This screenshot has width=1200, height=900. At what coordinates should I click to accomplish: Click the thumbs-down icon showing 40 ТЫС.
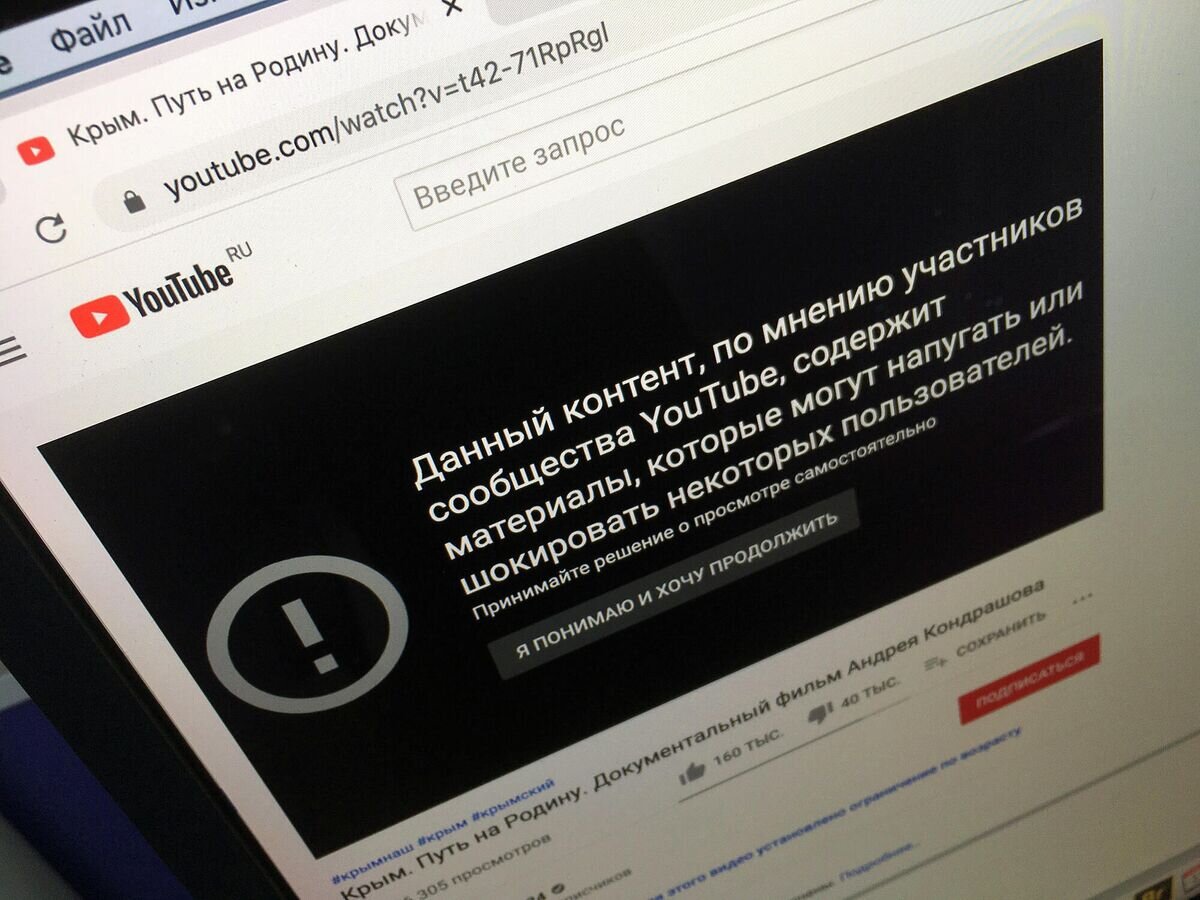tap(820, 715)
